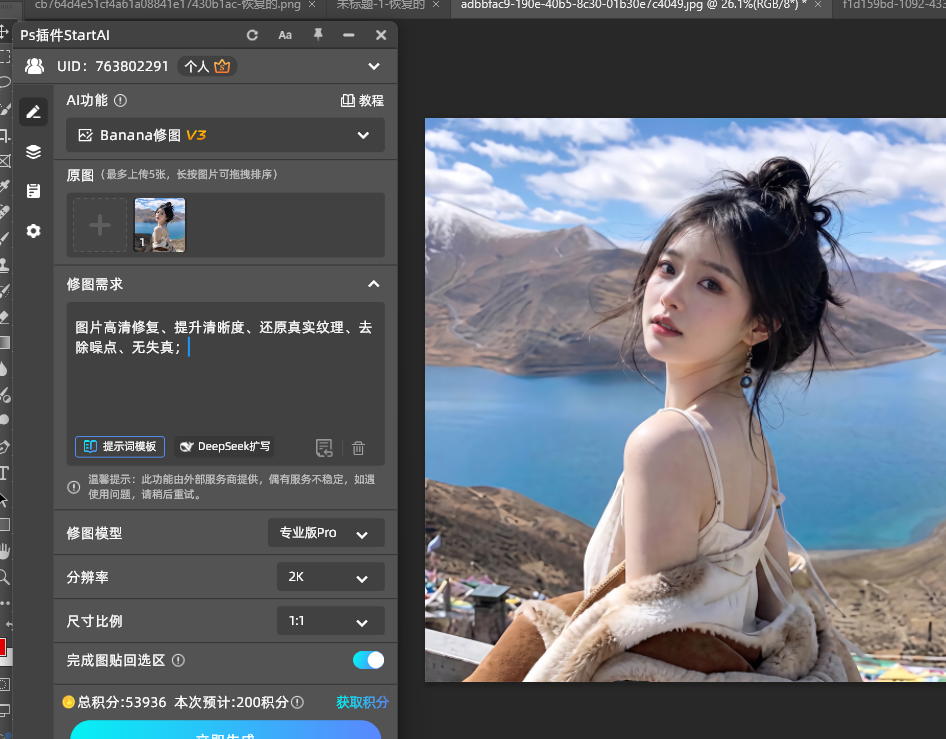Open the Banana修图 V3 function dropdown
Screen dimensions: 946x739
[x=225, y=135]
